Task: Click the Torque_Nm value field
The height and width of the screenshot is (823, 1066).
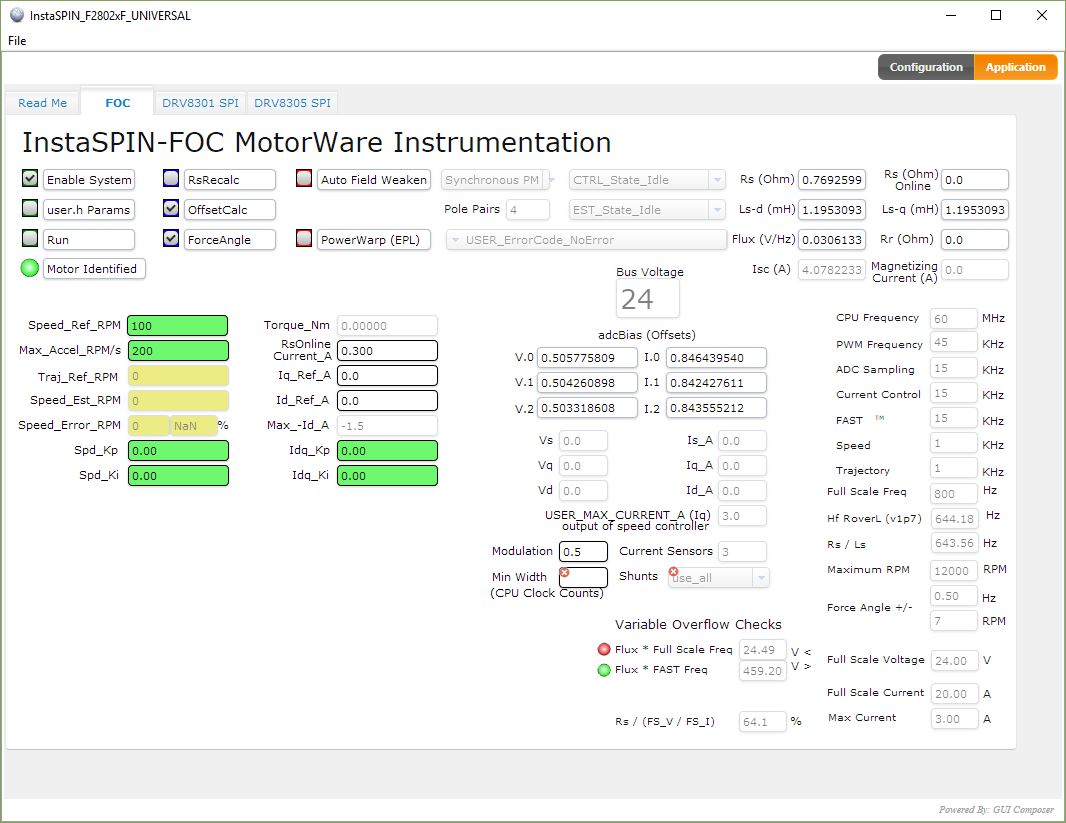Action: [388, 326]
